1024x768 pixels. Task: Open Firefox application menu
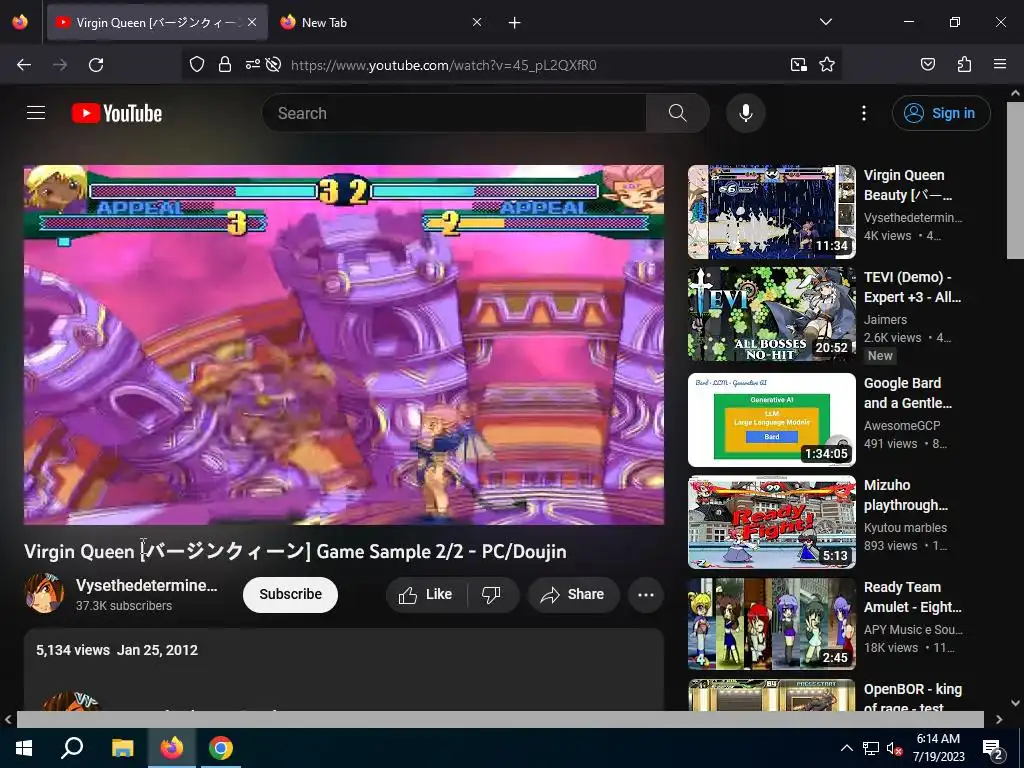pyautogui.click(x=999, y=65)
